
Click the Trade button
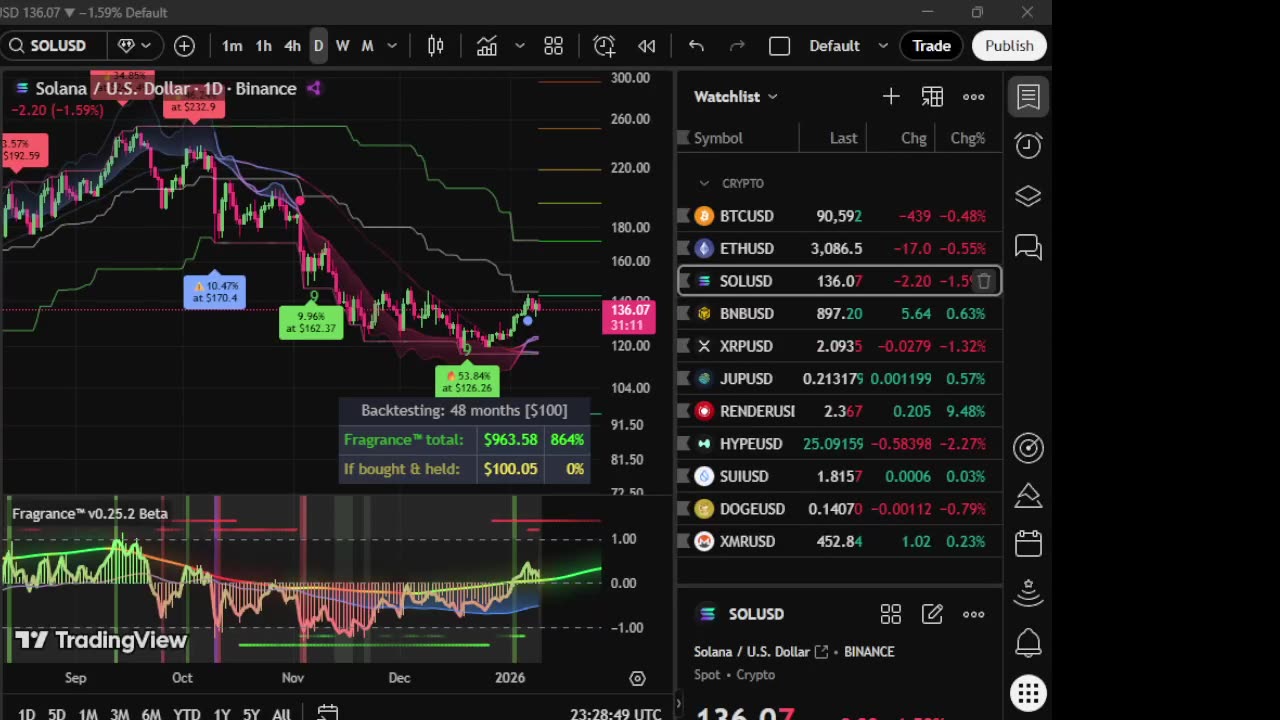(x=931, y=46)
